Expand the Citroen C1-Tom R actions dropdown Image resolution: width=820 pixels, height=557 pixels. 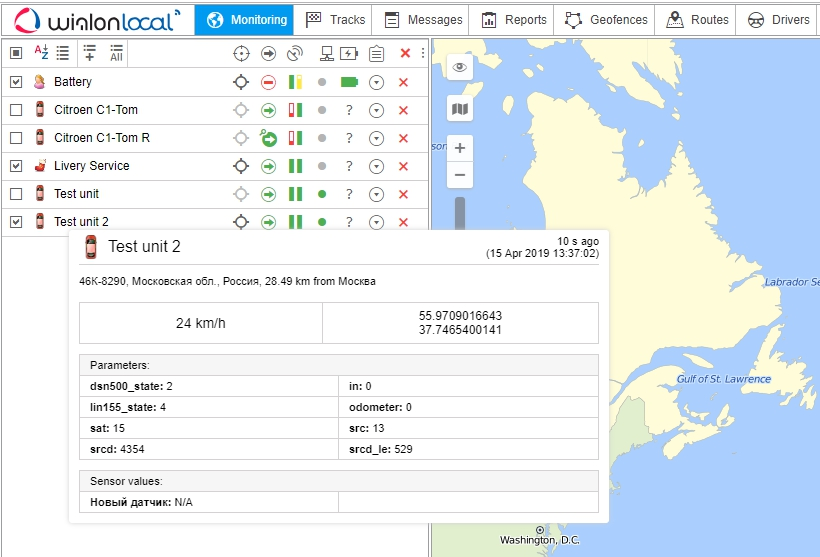[376, 138]
